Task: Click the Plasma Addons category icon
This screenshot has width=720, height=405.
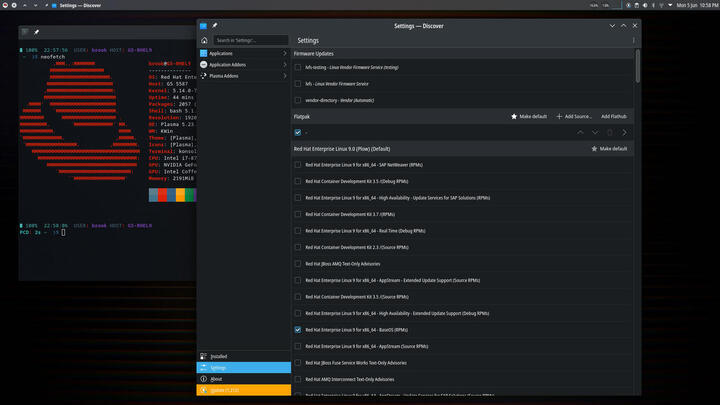Action: (x=203, y=76)
